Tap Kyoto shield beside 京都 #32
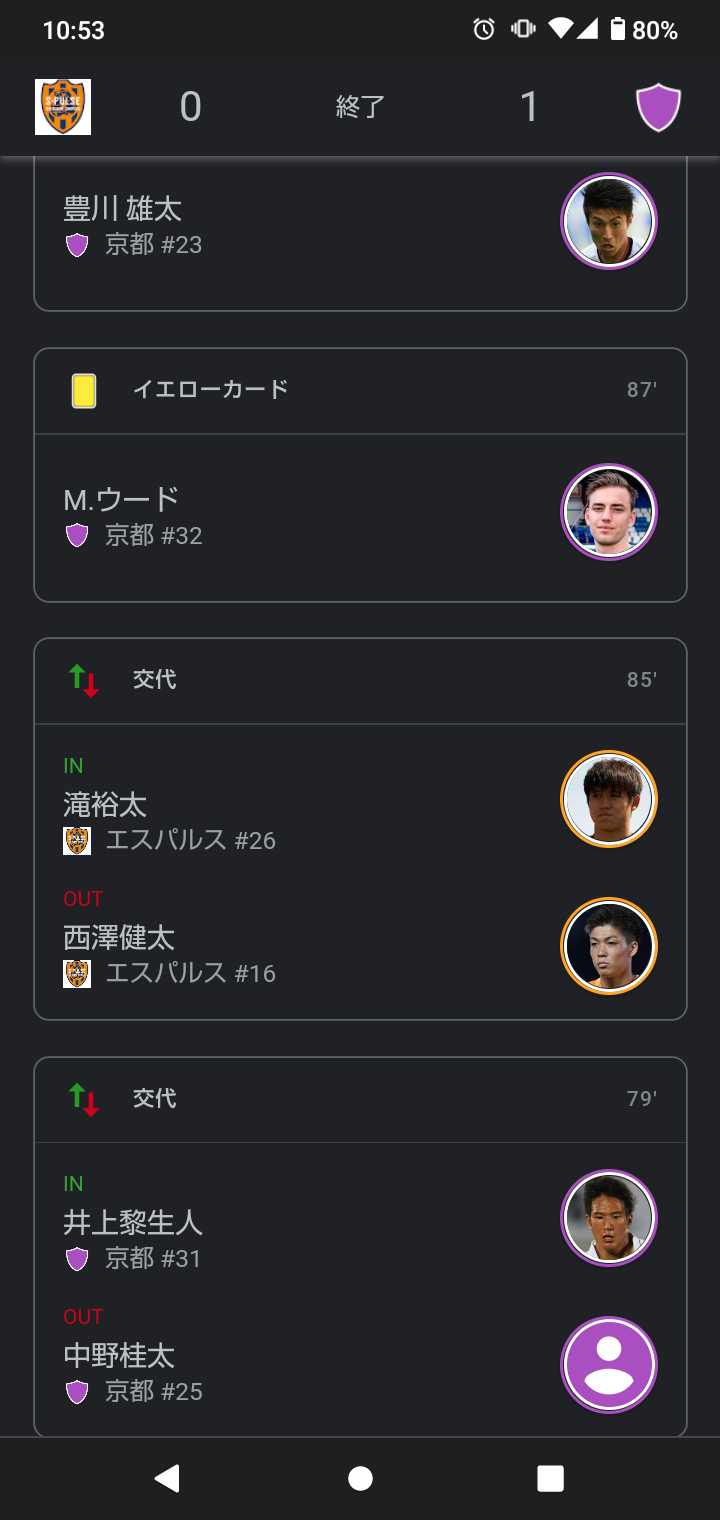Viewport: 720px width, 1520px height. (x=77, y=536)
